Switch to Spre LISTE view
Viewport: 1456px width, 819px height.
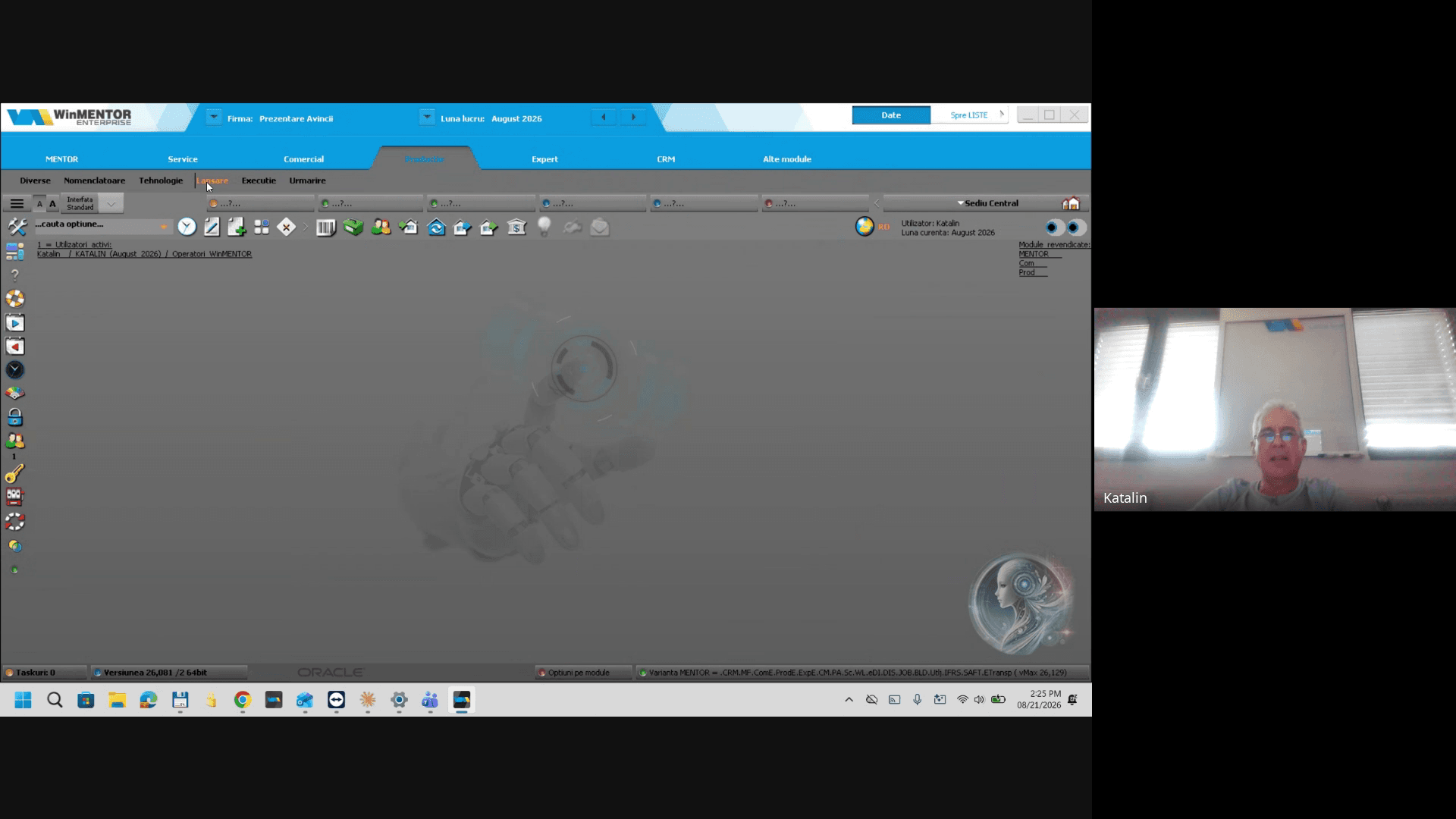(969, 115)
